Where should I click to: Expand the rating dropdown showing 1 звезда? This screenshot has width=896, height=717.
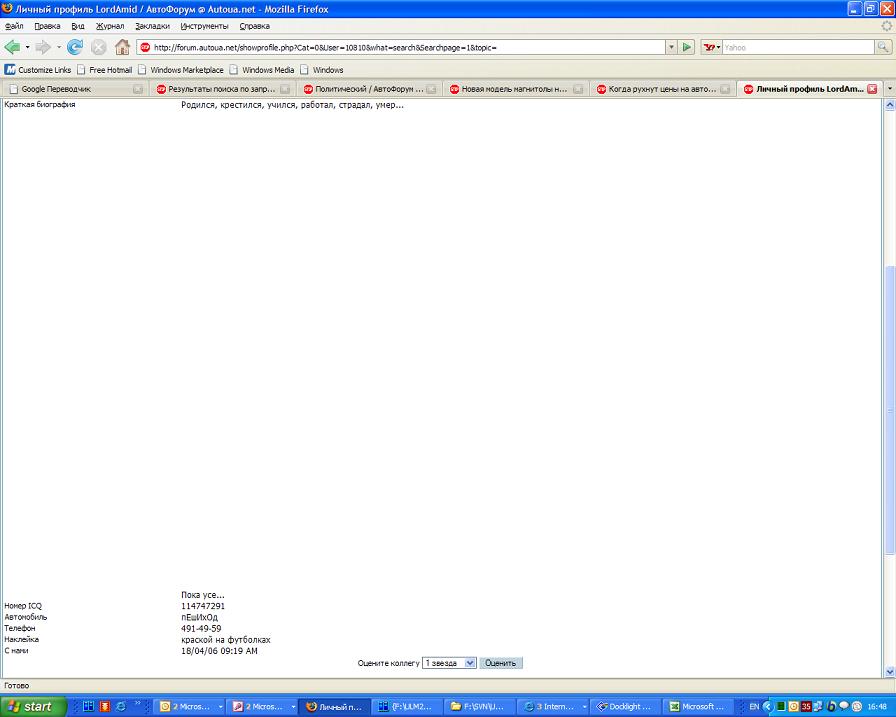470,663
